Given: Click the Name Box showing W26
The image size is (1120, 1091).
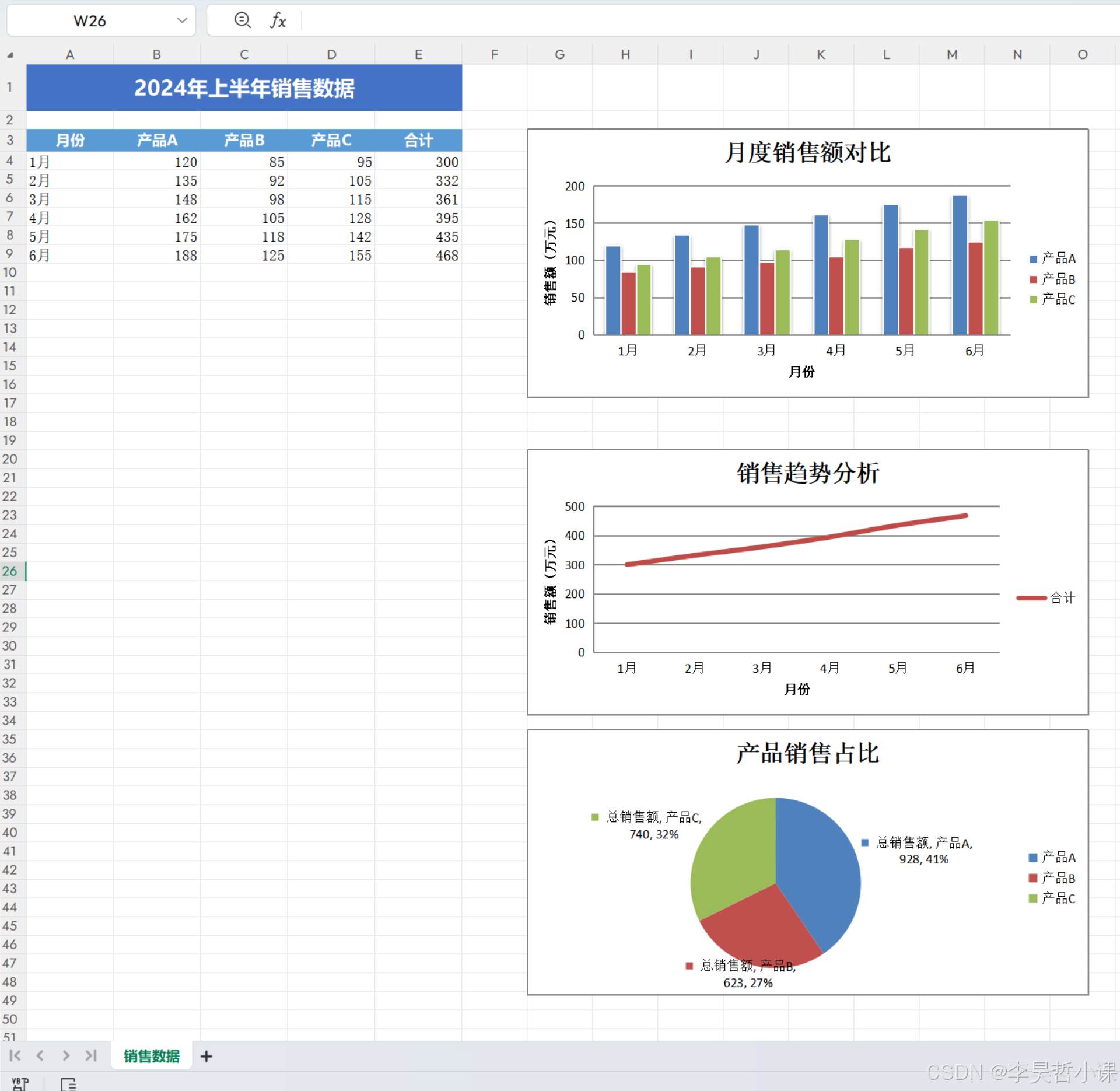Looking at the screenshot, I should click(90, 21).
